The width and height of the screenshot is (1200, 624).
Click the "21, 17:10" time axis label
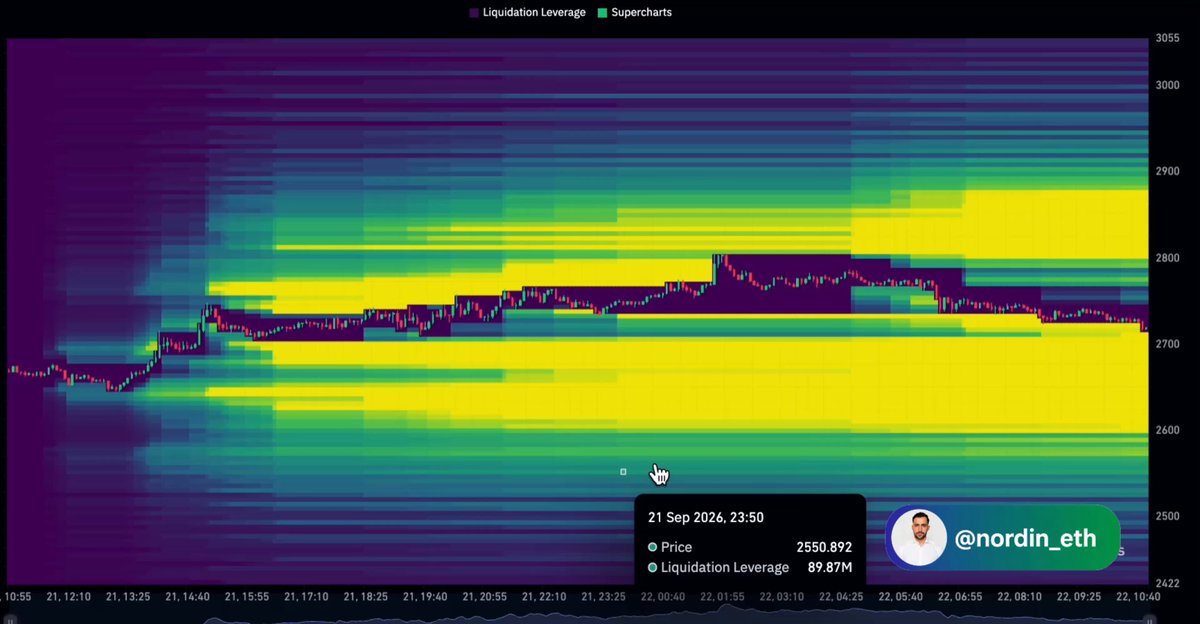click(306, 596)
